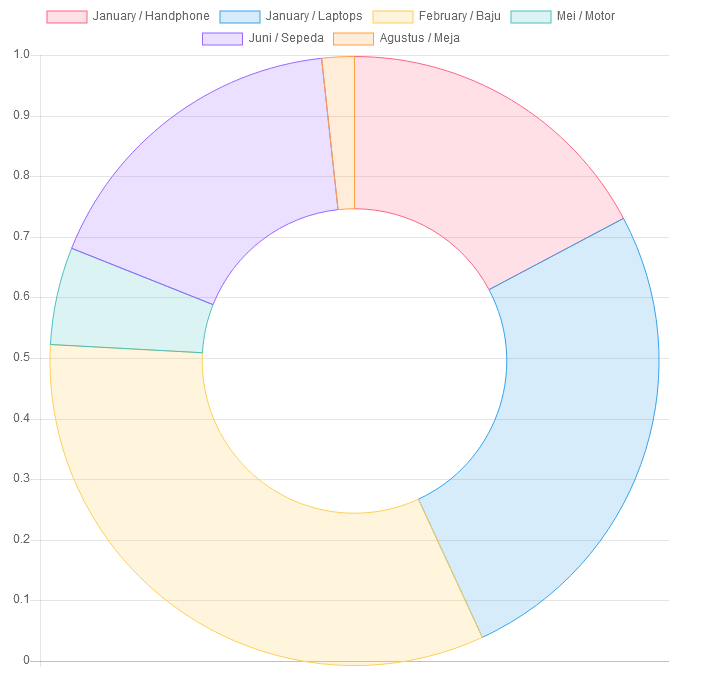
Task: Toggle the 'Agustus / Meja' legend label
Action: [419, 38]
